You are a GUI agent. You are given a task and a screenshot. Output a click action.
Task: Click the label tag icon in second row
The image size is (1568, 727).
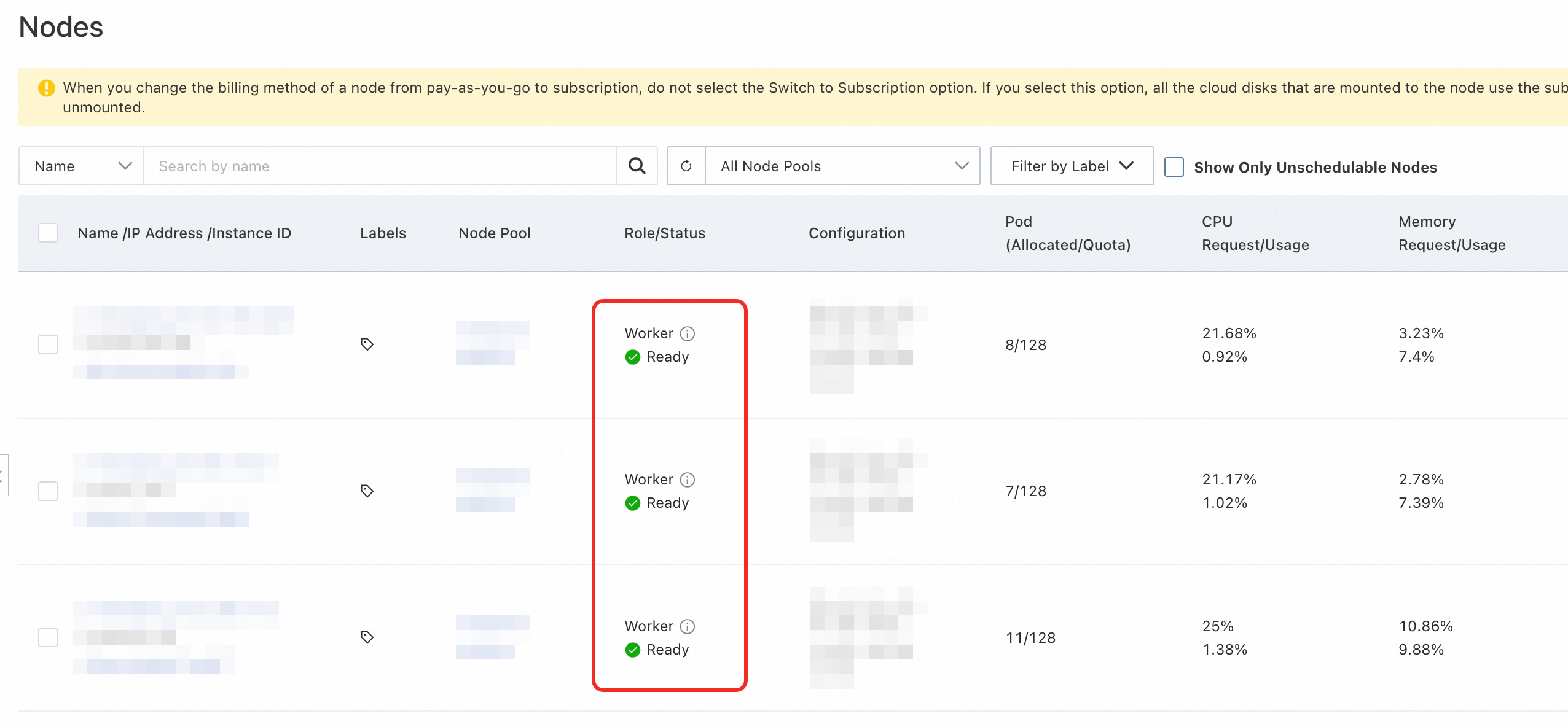point(367,491)
